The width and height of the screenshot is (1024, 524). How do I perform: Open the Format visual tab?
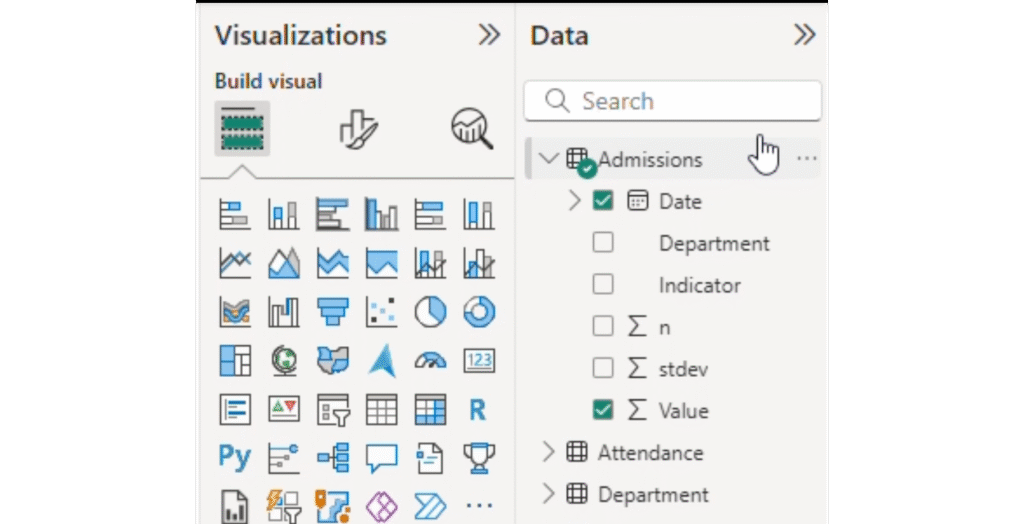[357, 129]
